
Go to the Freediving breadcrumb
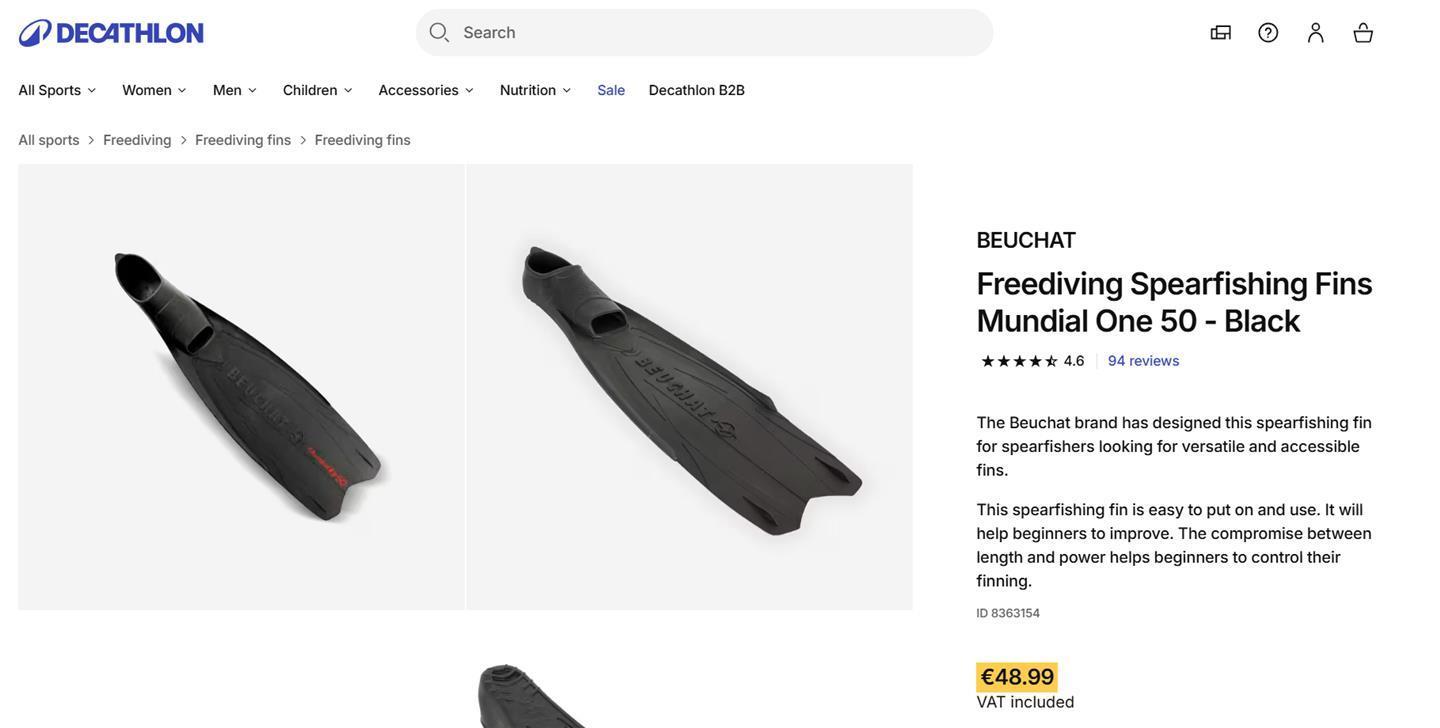[x=137, y=140]
